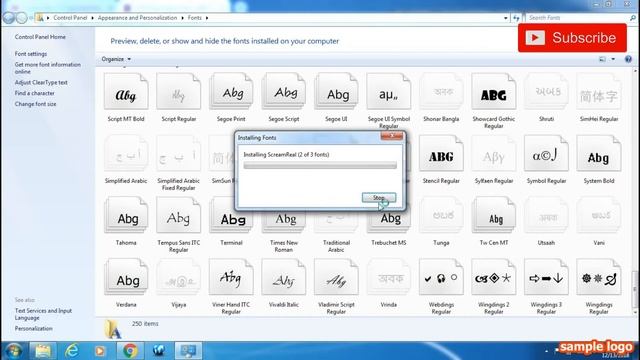Select the Segoe Print font icon
The width and height of the screenshot is (640, 360).
tap(231, 92)
